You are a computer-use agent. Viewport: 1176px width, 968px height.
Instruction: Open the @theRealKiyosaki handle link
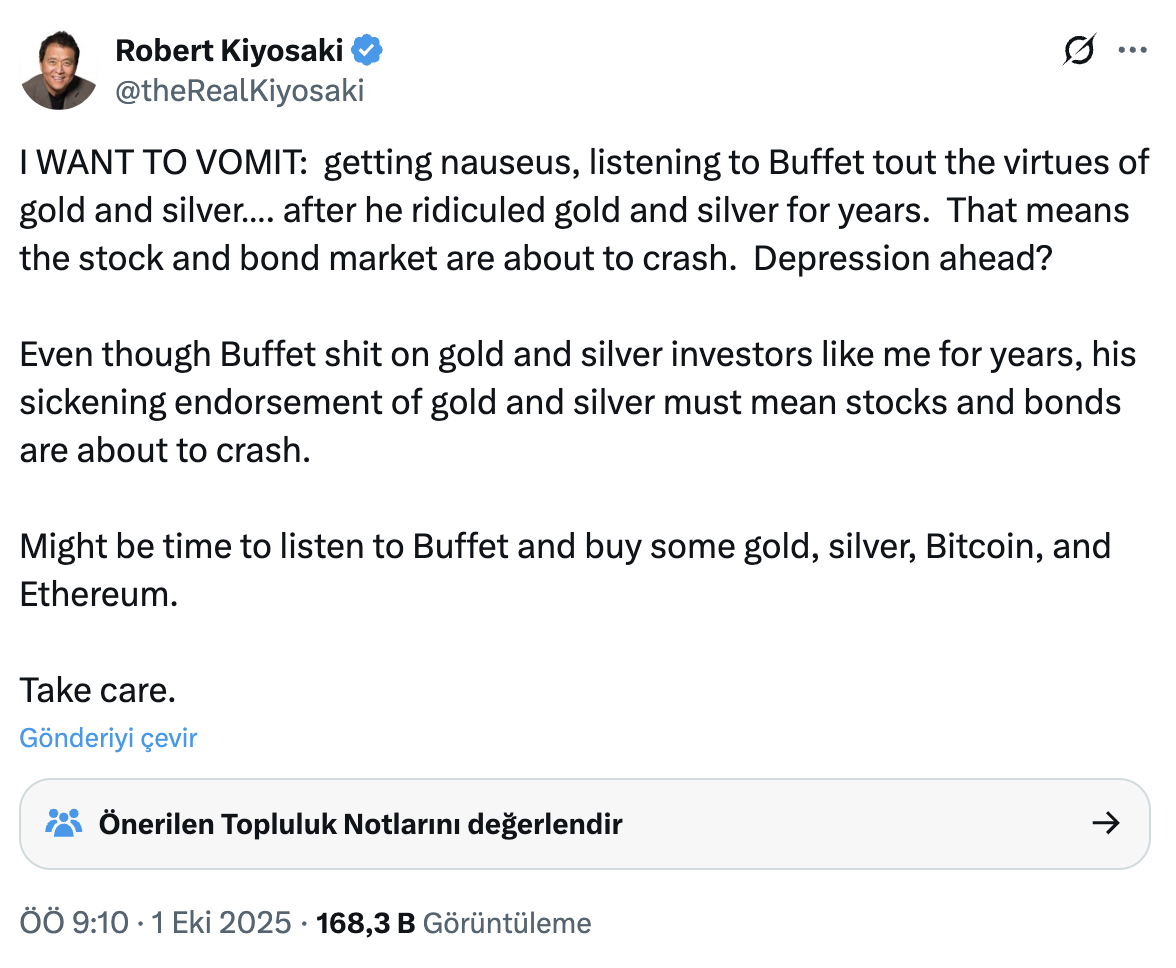[240, 91]
